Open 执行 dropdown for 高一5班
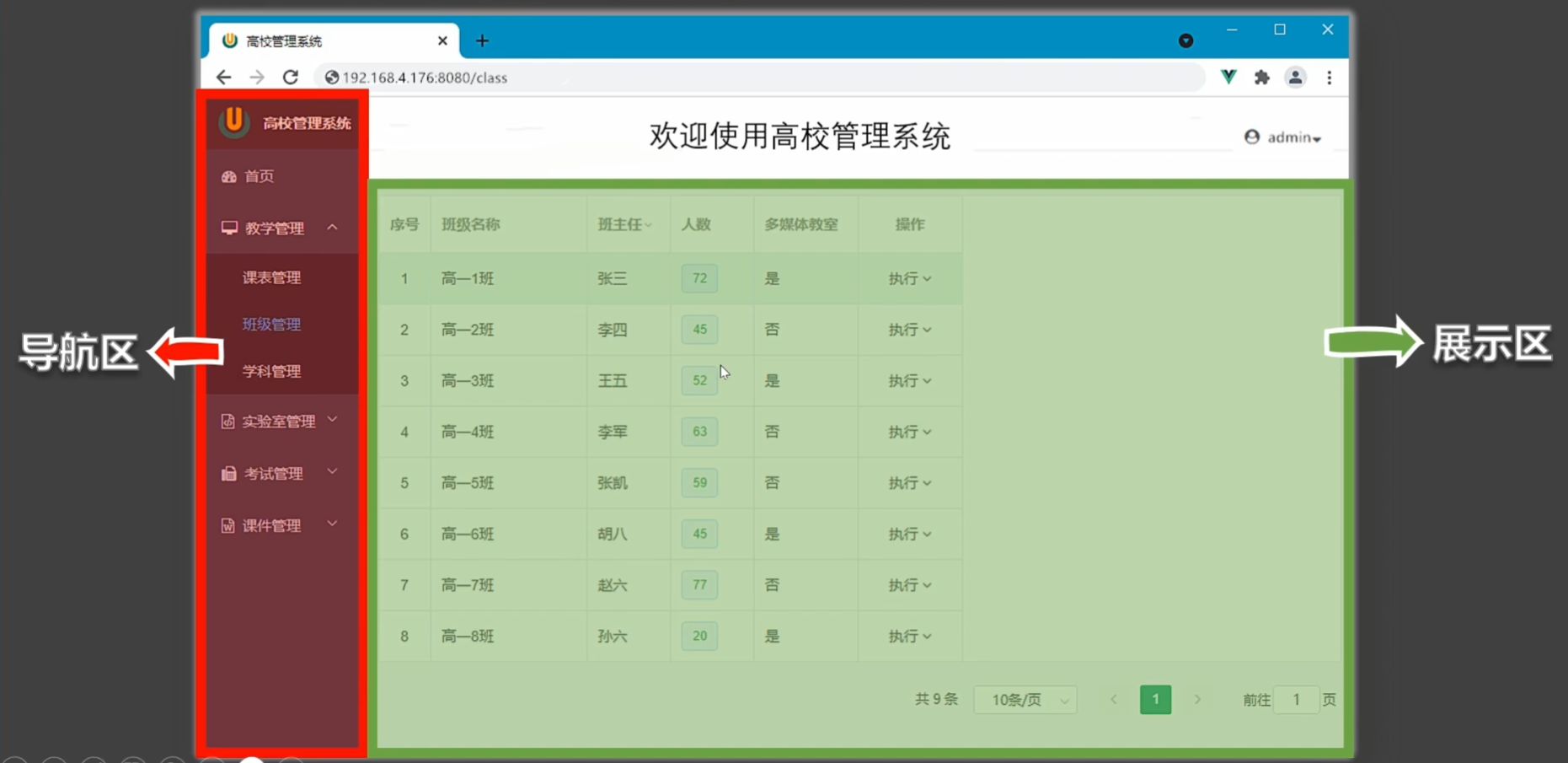The height and width of the screenshot is (763, 1568). coord(910,483)
